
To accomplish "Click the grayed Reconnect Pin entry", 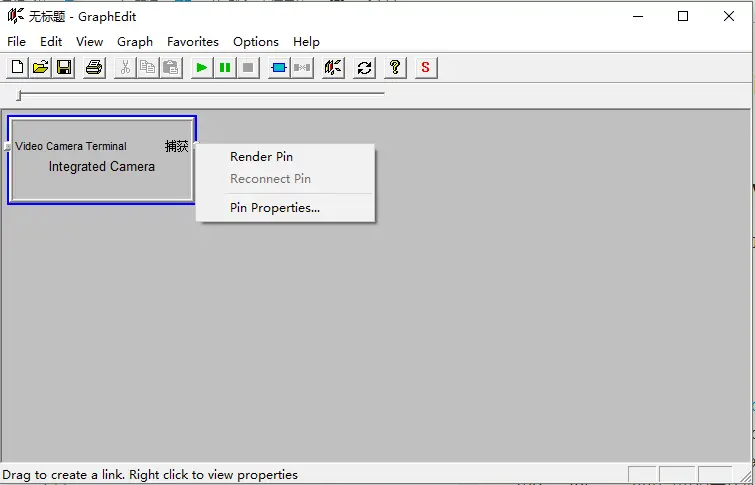I will click(x=286, y=179).
